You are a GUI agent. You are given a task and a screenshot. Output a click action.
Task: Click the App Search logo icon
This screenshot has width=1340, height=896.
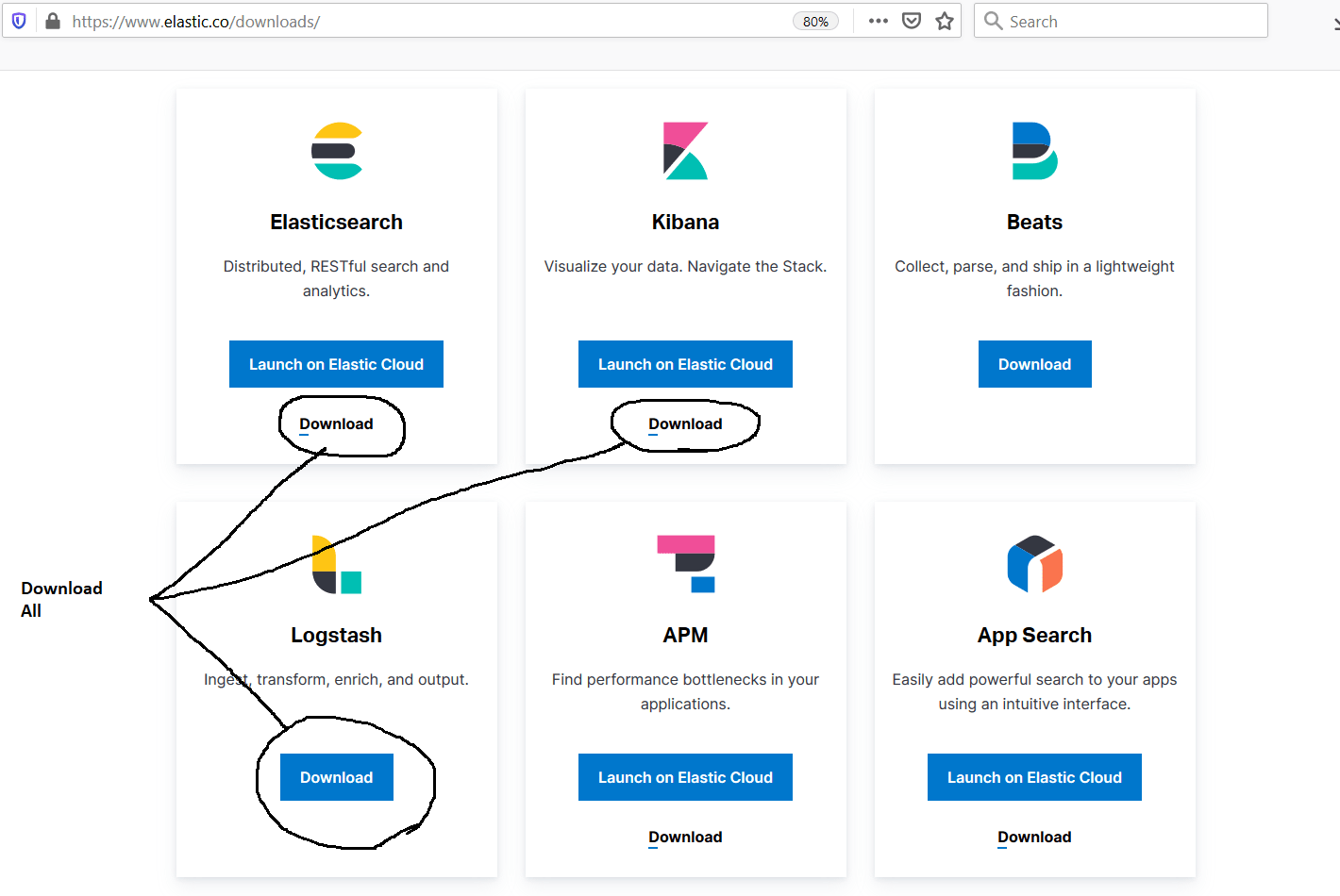[x=1035, y=564]
